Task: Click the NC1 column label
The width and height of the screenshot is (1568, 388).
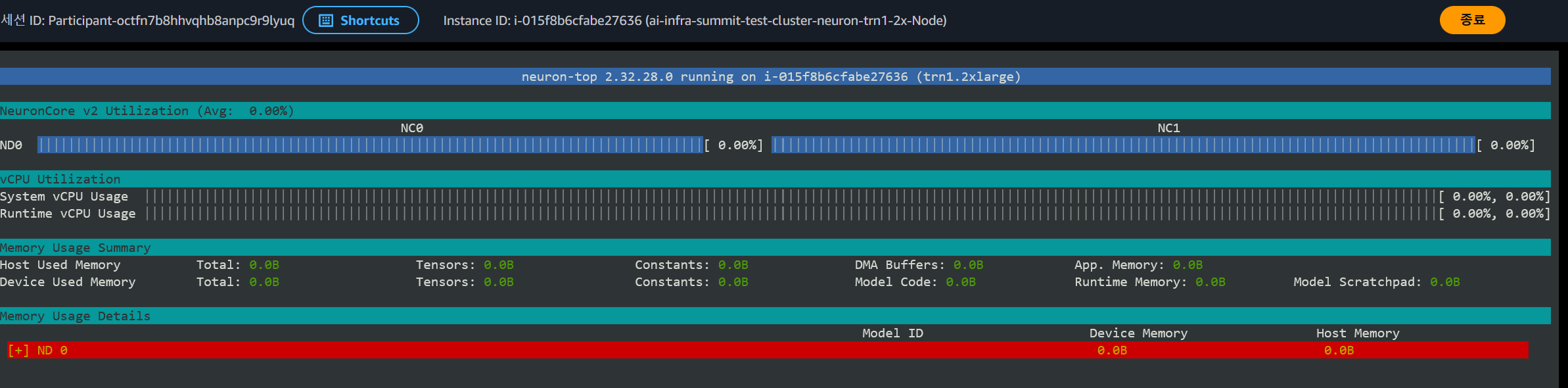Action: (1168, 128)
